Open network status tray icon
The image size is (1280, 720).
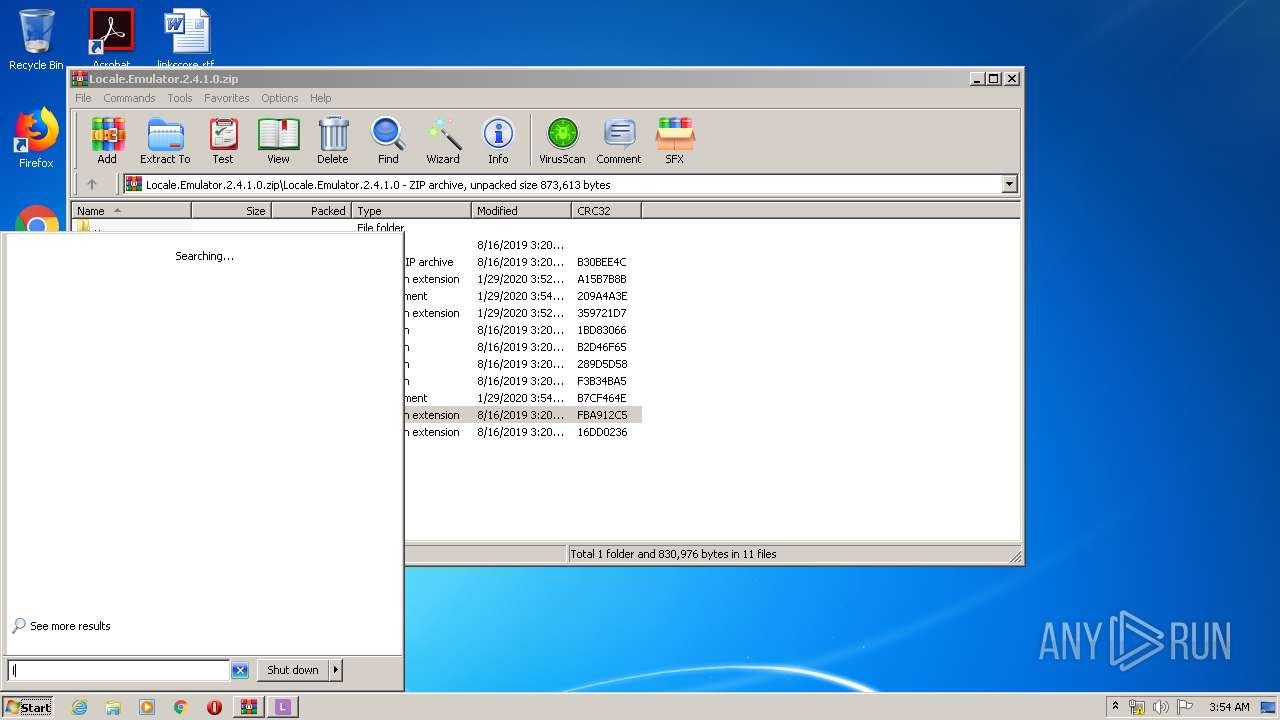[1137, 707]
